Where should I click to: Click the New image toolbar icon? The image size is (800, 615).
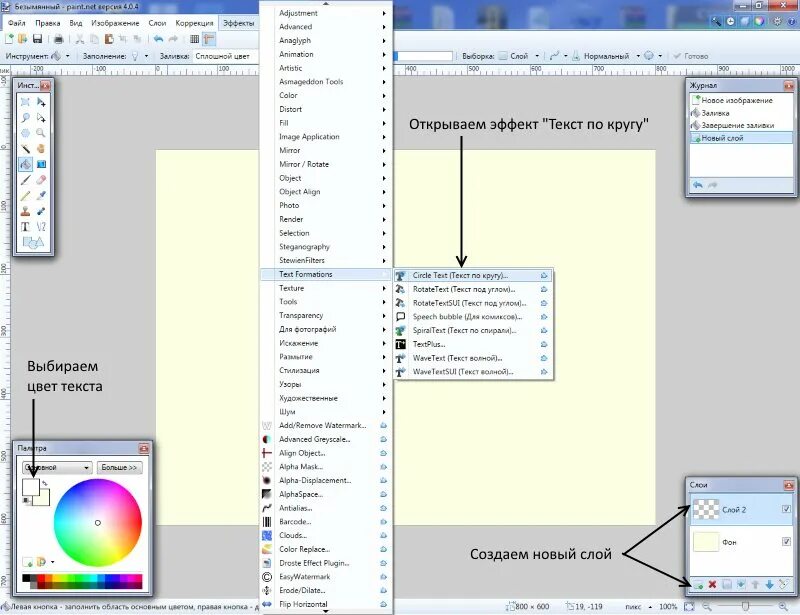point(9,39)
